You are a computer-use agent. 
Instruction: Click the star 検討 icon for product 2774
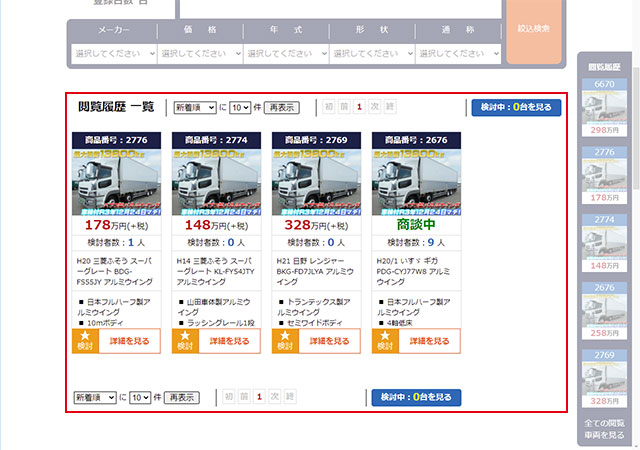point(185,341)
